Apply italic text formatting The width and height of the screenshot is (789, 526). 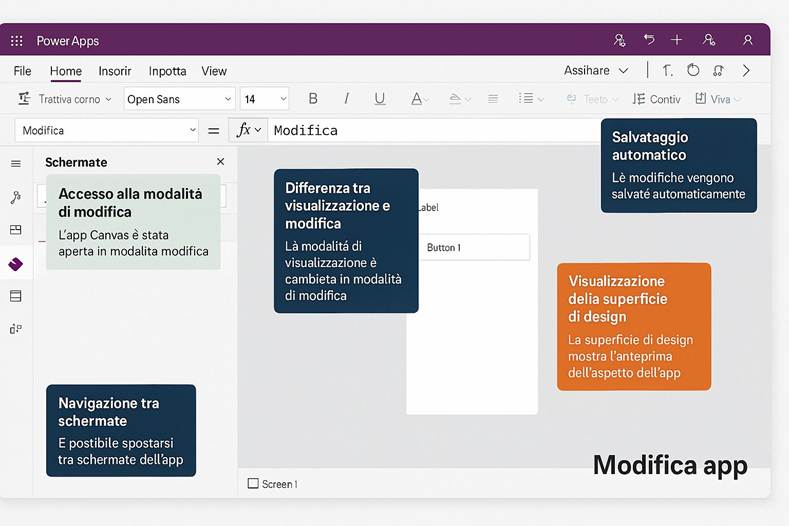(346, 99)
